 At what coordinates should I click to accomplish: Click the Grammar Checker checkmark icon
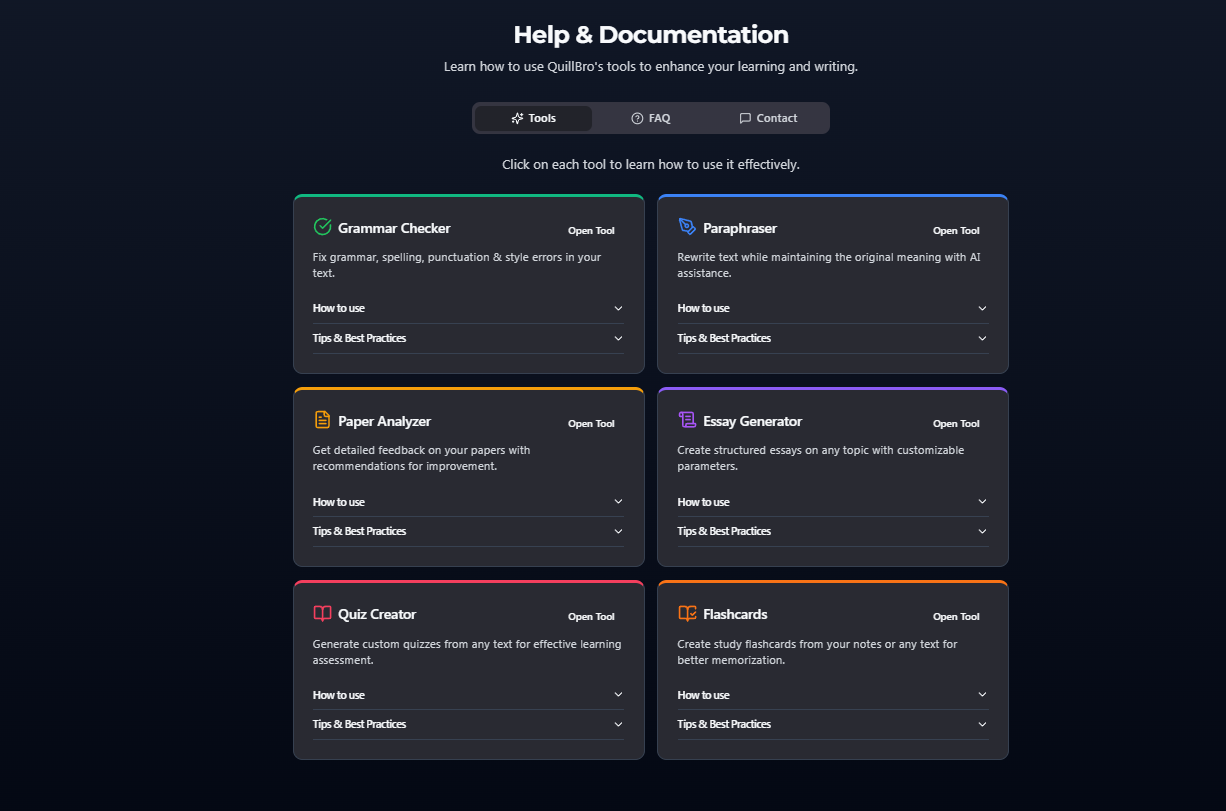pyautogui.click(x=322, y=227)
